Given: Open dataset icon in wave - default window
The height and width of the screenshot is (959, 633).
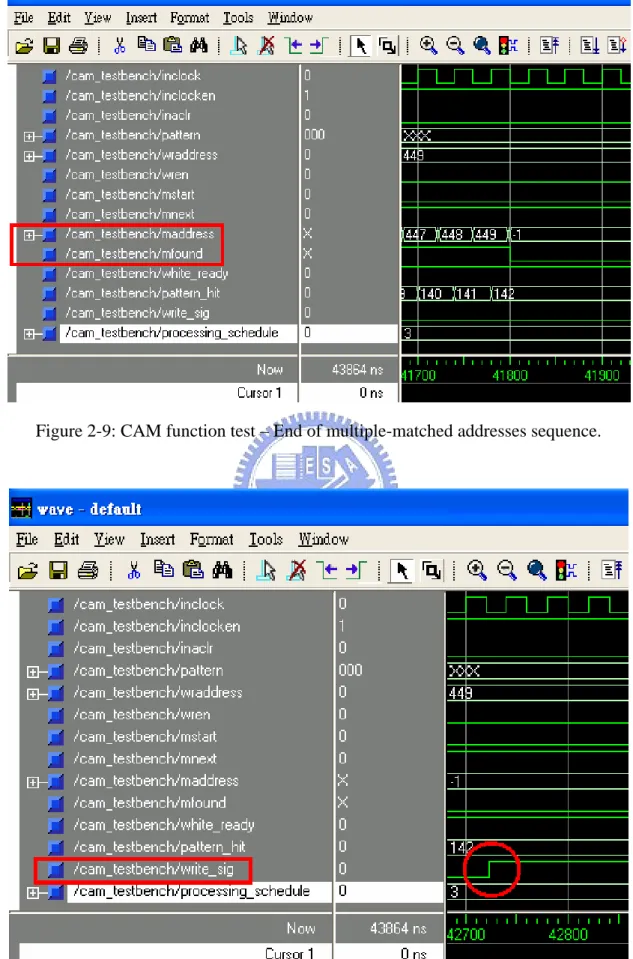Looking at the screenshot, I should pyautogui.click(x=28, y=571).
